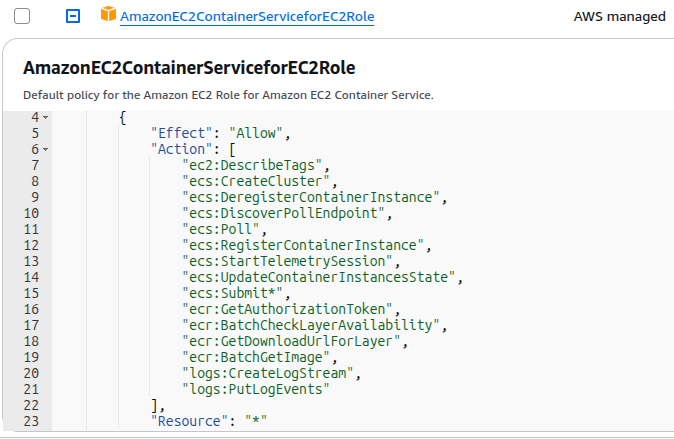The height and width of the screenshot is (439, 674).
Task: Click the "Effect" key in the JSON
Action: point(181,133)
